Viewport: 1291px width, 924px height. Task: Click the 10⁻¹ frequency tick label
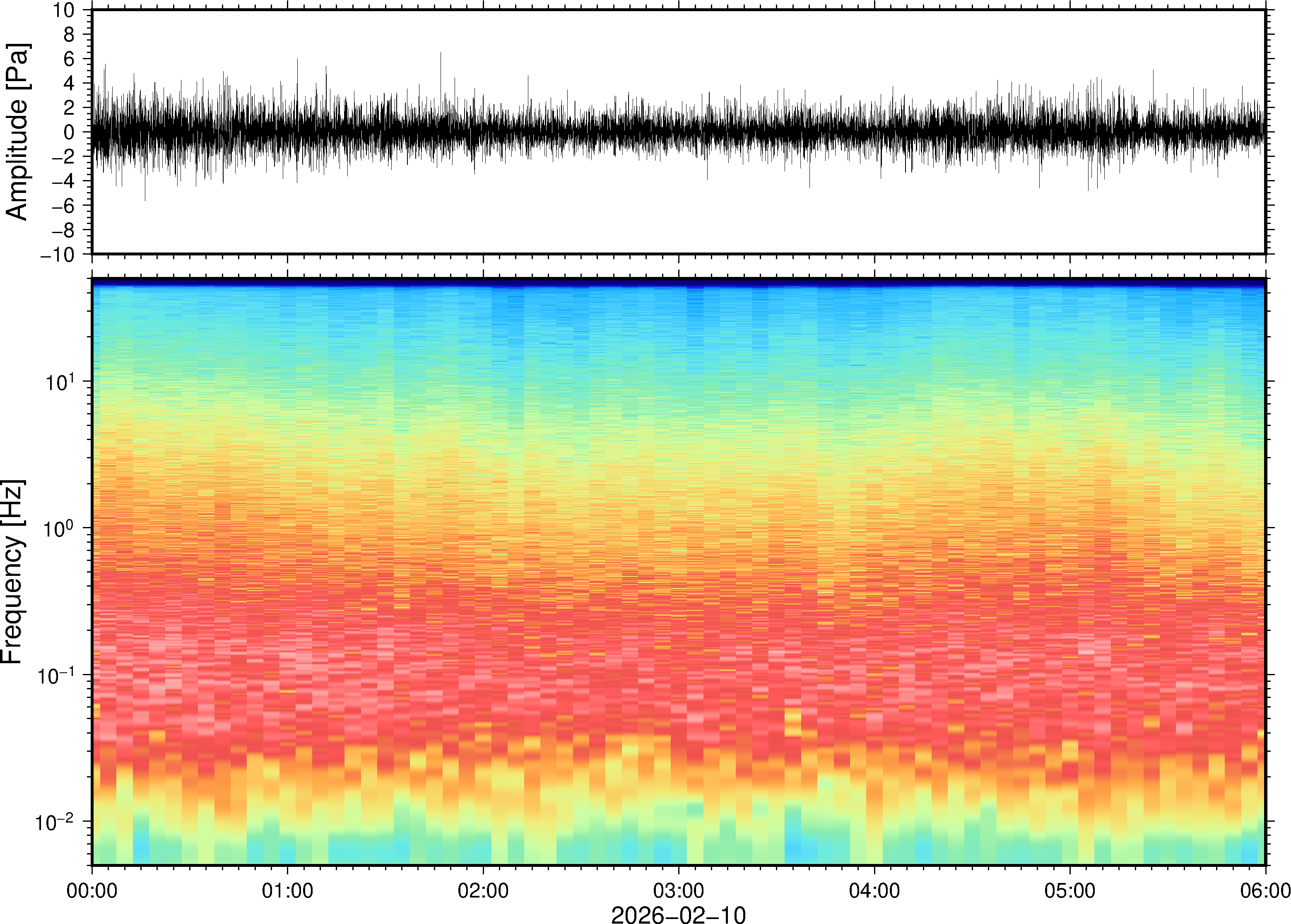tap(55, 675)
